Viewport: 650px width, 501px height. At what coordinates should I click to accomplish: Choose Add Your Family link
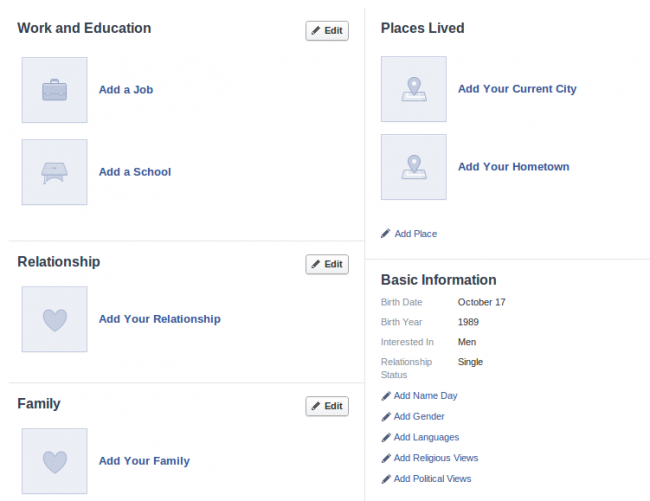(x=144, y=461)
